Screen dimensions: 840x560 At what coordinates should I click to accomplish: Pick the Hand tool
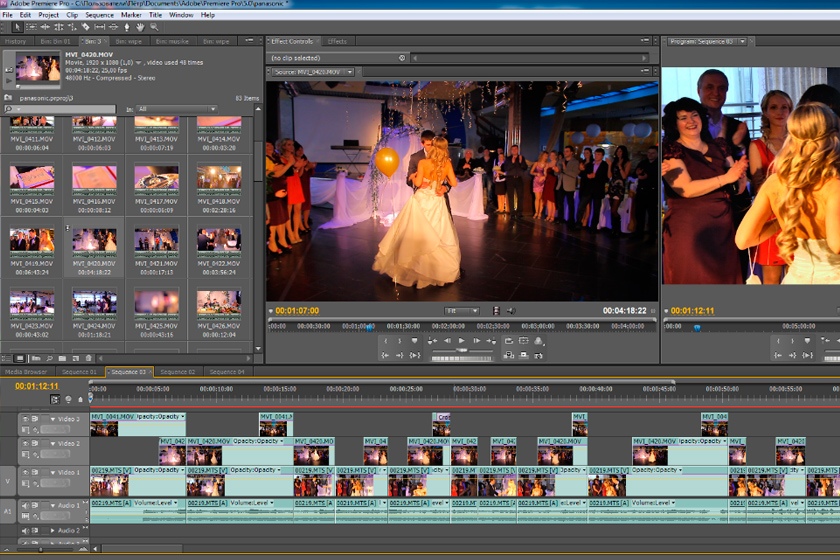[x=140, y=27]
